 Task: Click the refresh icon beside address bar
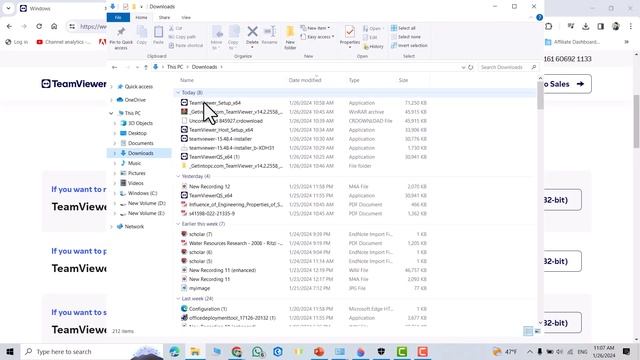pyautogui.click(x=471, y=67)
